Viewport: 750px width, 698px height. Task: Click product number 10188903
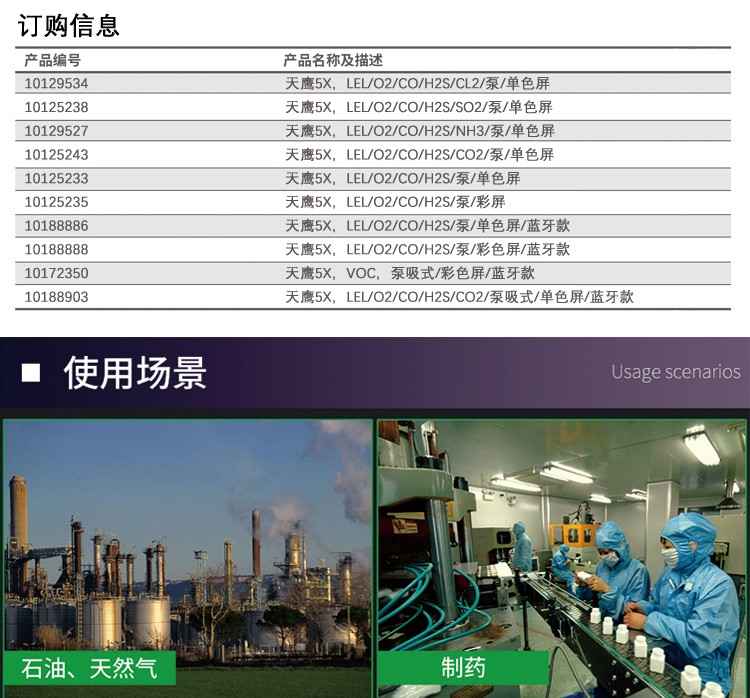click(56, 297)
